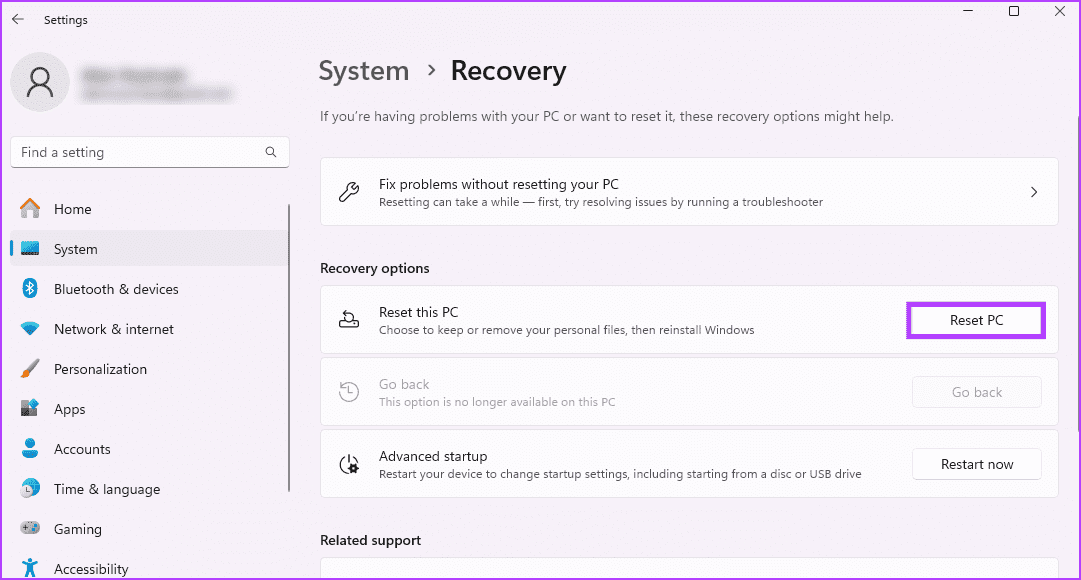
Task: Select the Reset this PC icon
Action: 349,319
